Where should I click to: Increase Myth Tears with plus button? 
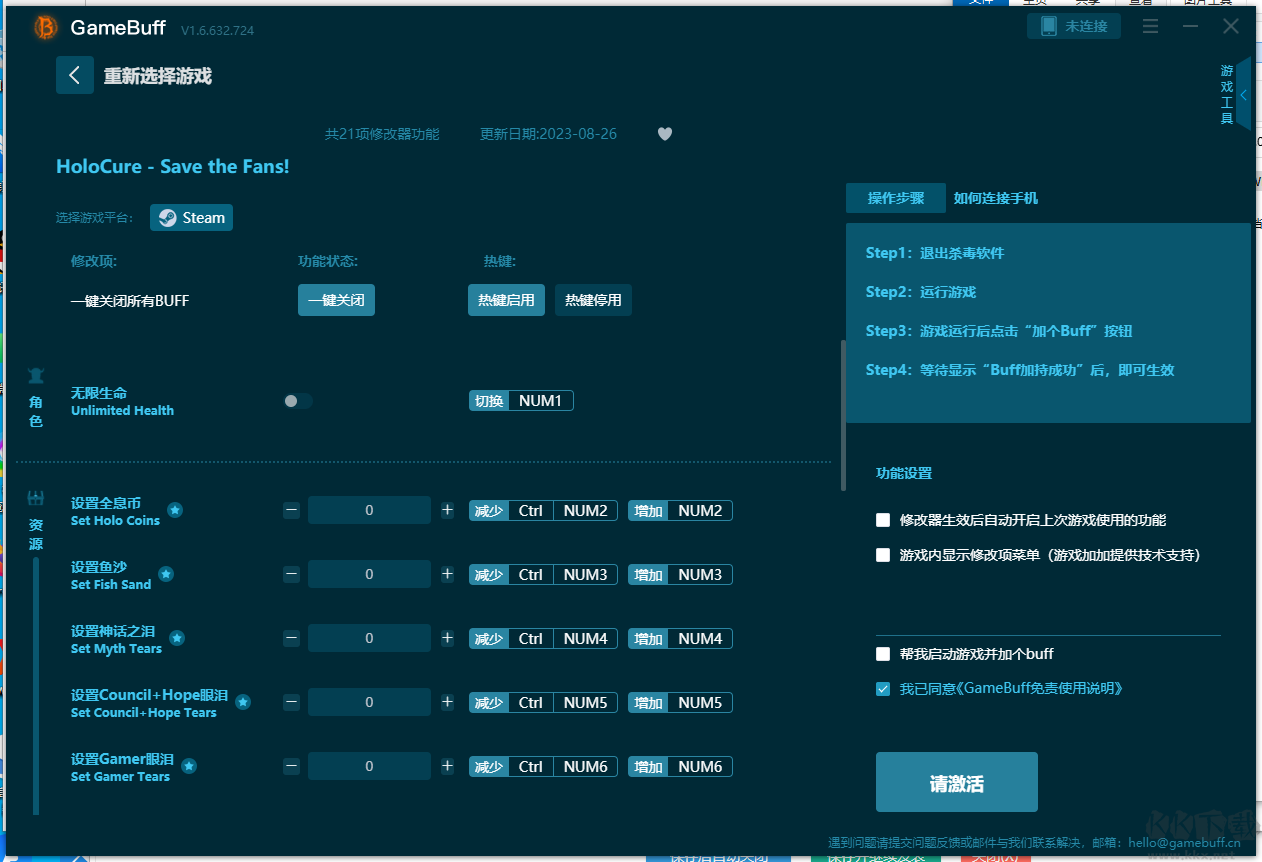[447, 638]
